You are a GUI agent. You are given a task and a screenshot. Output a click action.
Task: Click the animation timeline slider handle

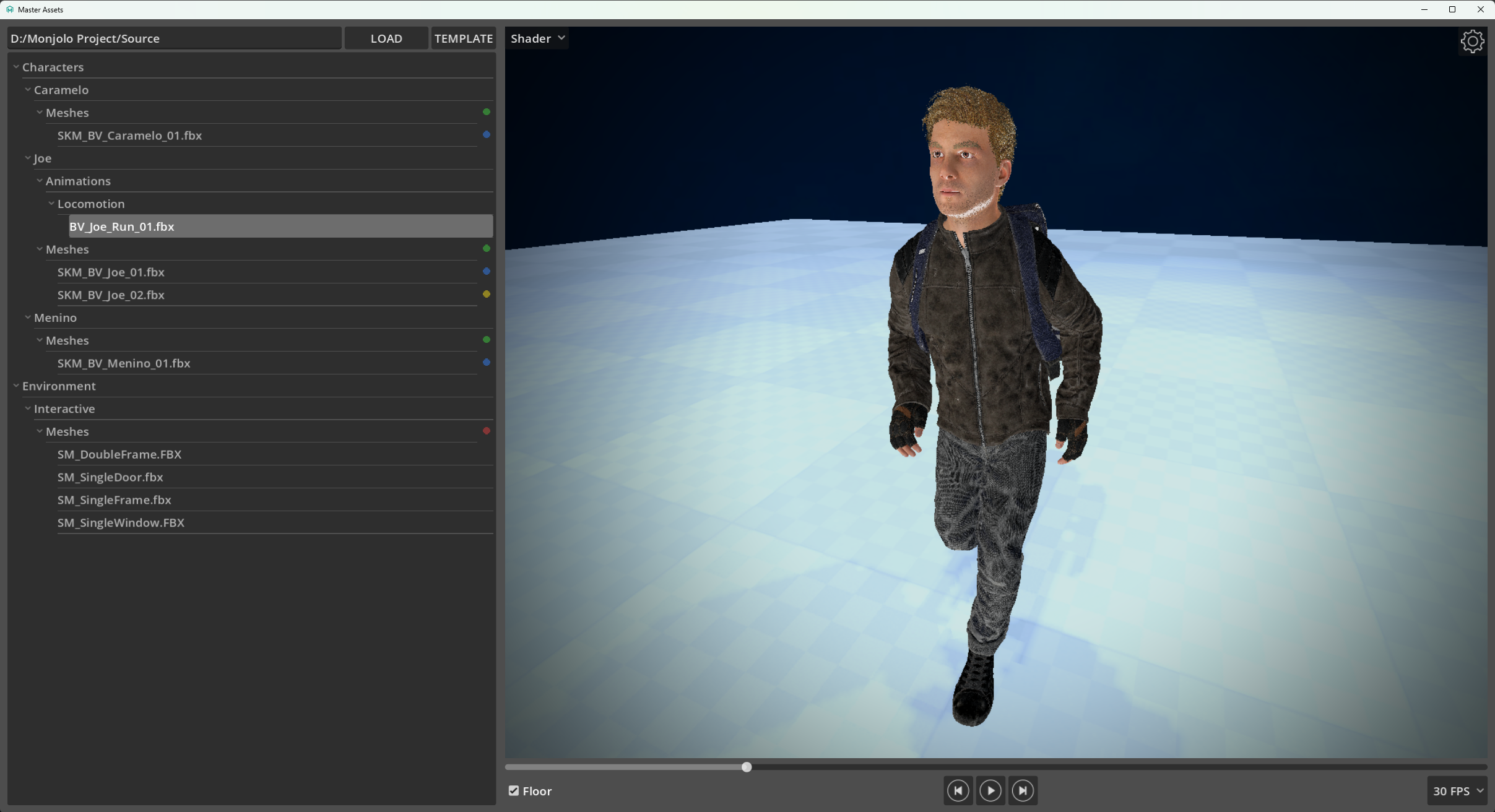point(747,767)
